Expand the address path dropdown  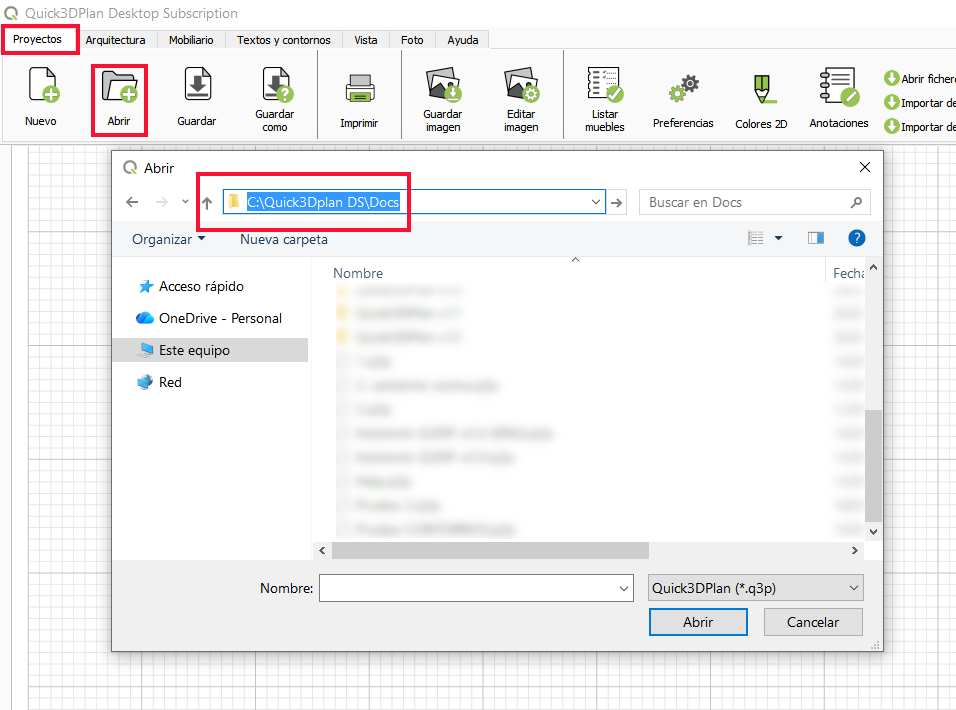596,202
